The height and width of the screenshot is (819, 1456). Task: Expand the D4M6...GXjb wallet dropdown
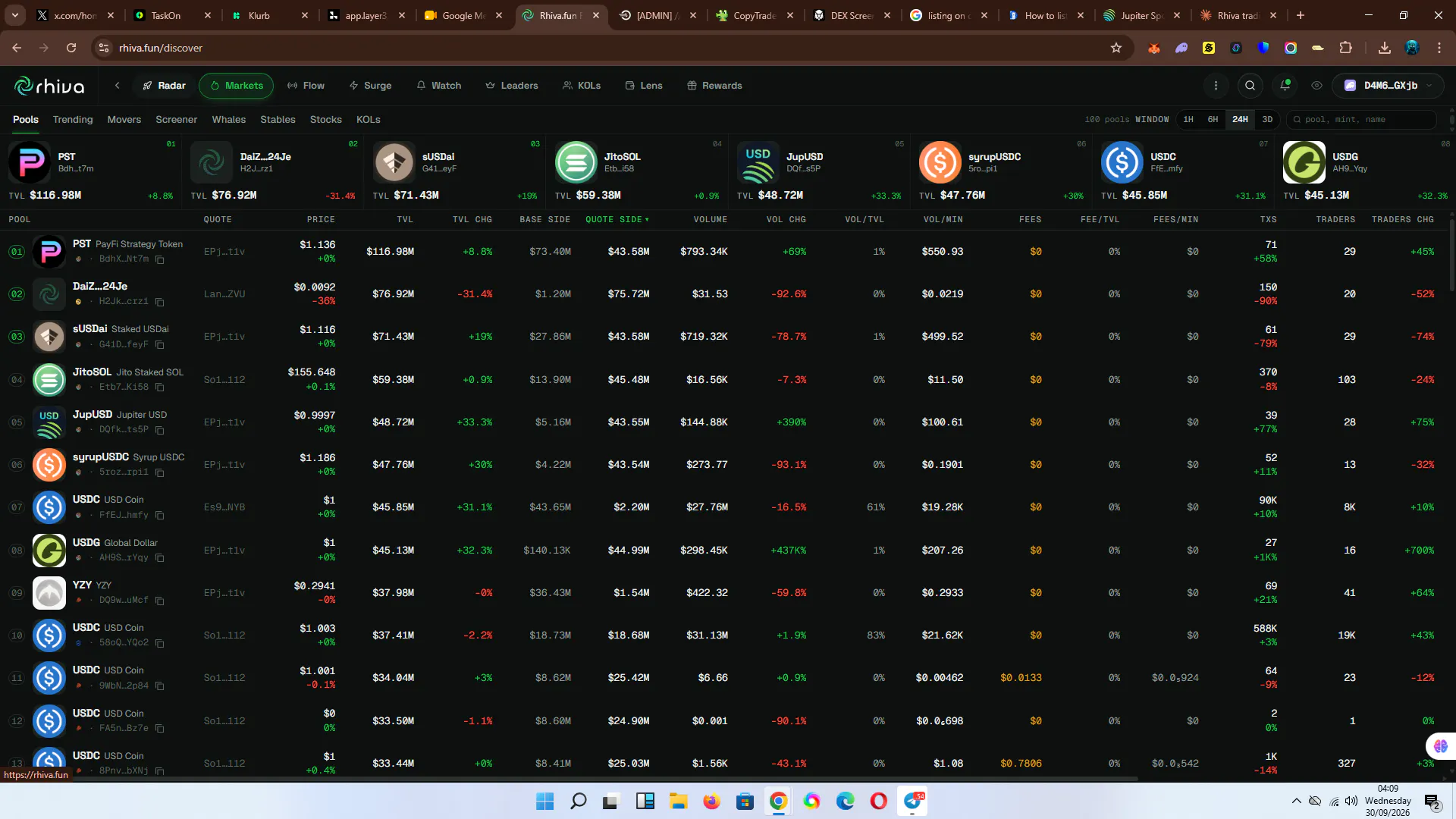point(1388,86)
